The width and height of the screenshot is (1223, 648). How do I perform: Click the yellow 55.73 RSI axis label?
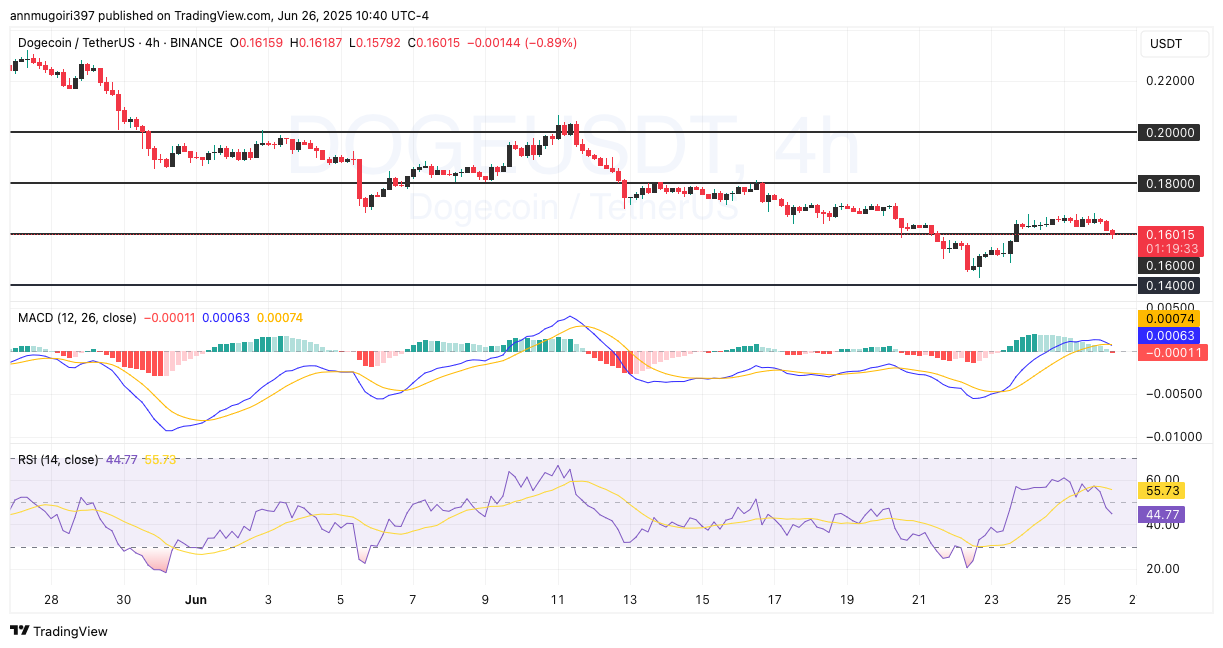[1162, 491]
